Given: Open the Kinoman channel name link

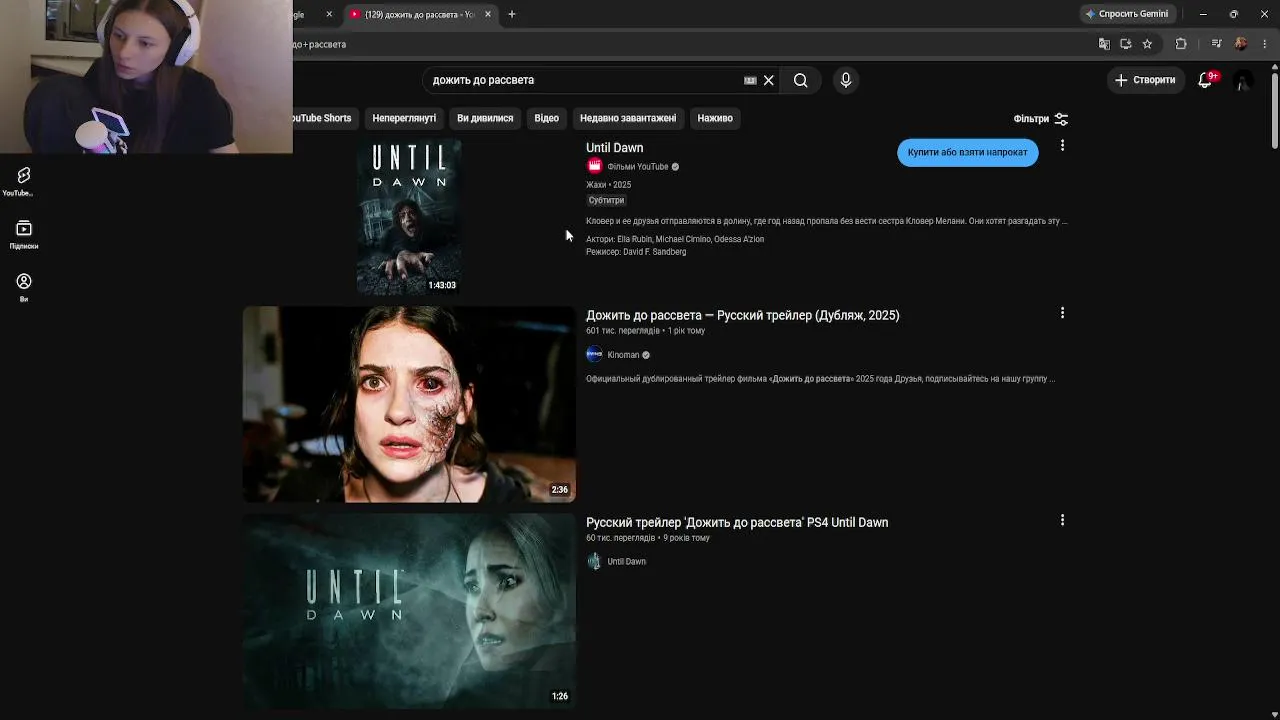Looking at the screenshot, I should click(623, 355).
